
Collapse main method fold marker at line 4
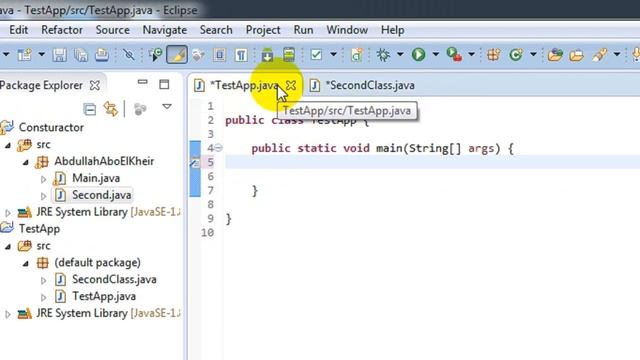pyautogui.click(x=219, y=148)
